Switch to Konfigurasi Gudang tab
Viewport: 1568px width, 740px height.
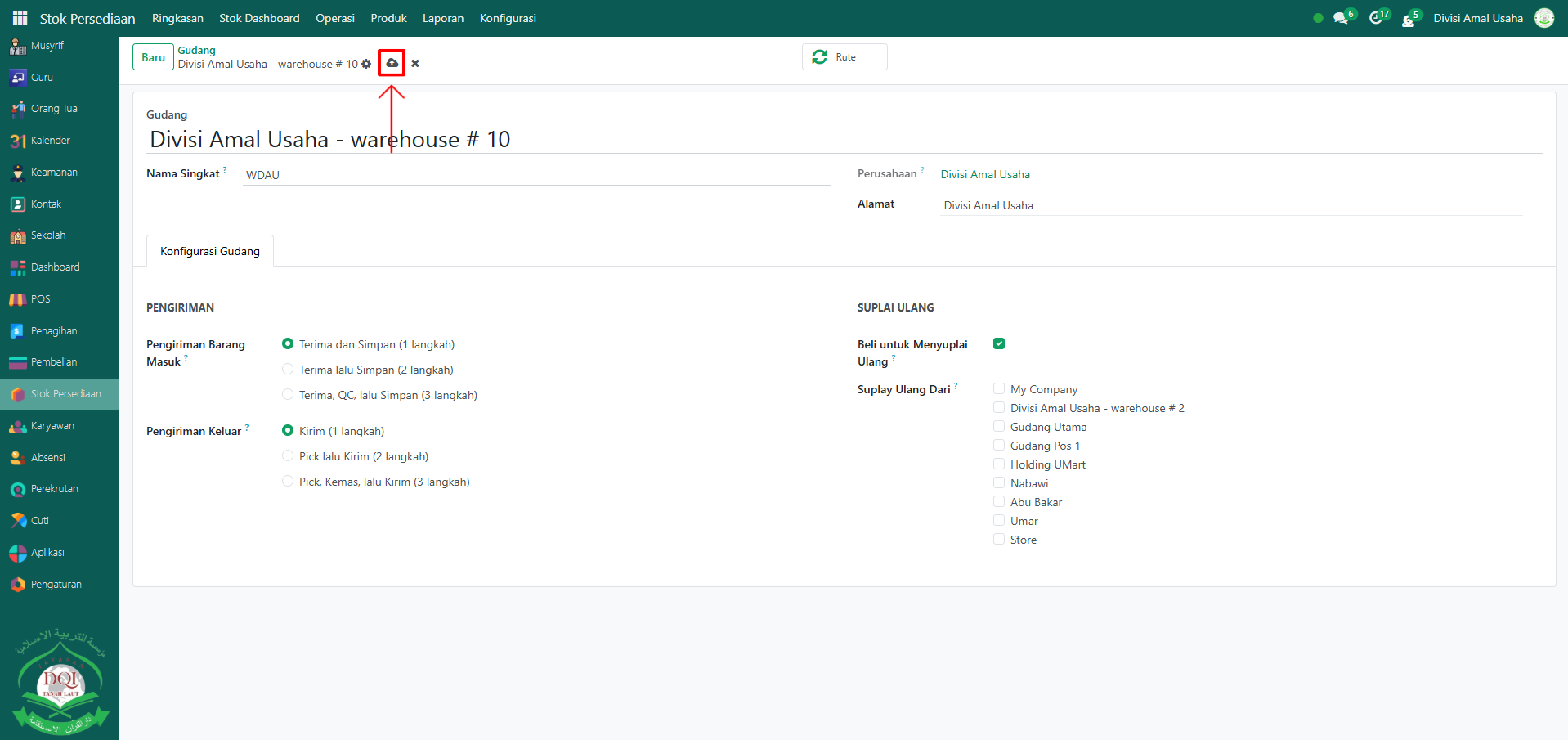210,251
